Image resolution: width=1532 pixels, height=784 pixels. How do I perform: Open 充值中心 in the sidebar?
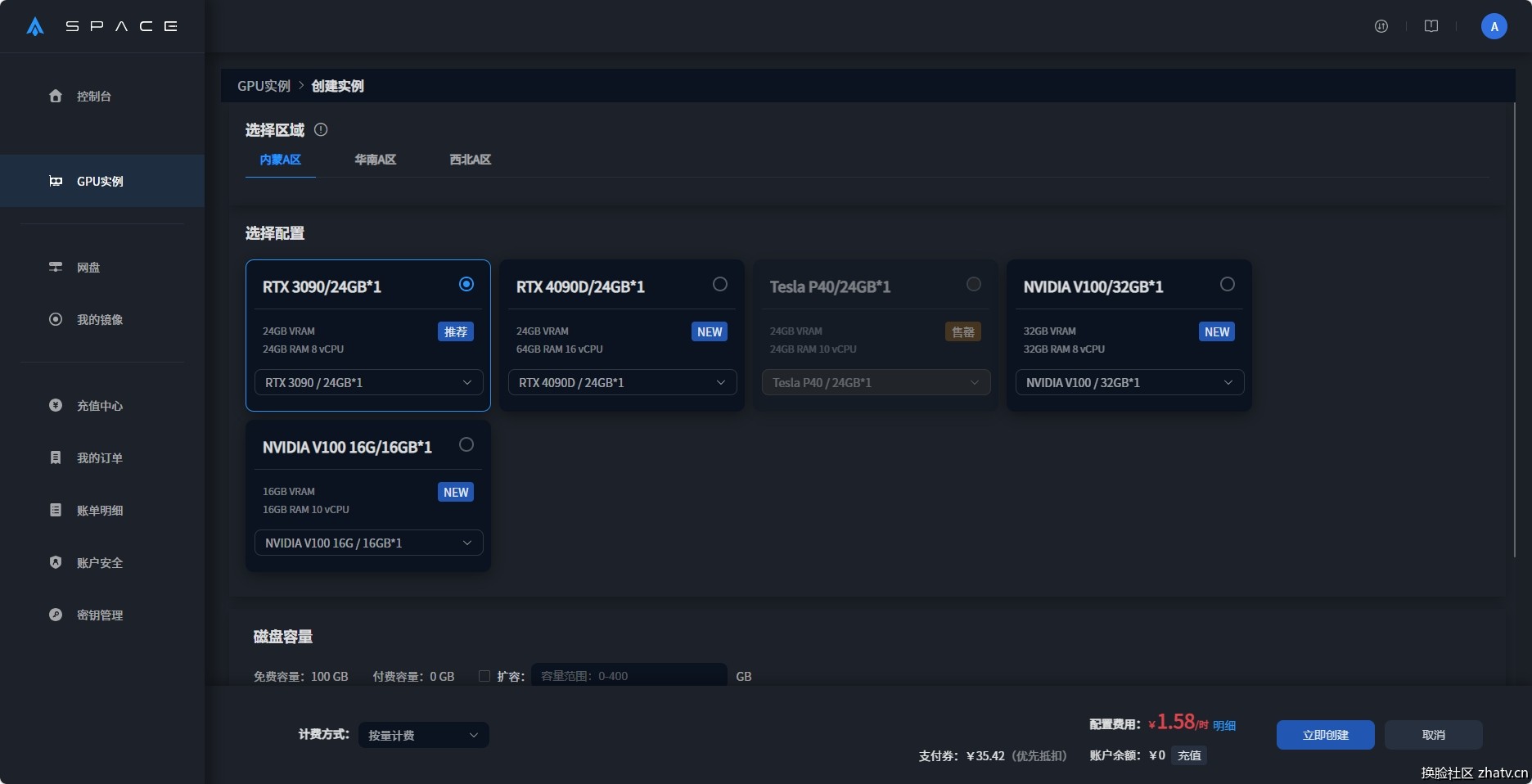pos(100,405)
